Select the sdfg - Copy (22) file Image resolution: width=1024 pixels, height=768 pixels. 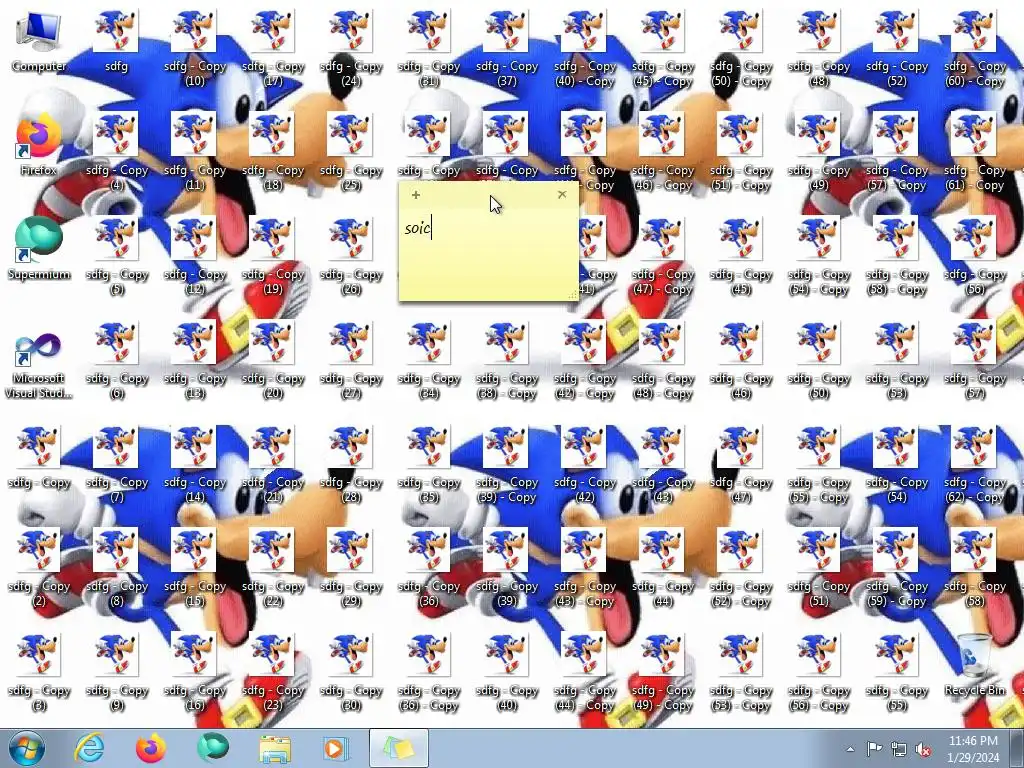(272, 568)
